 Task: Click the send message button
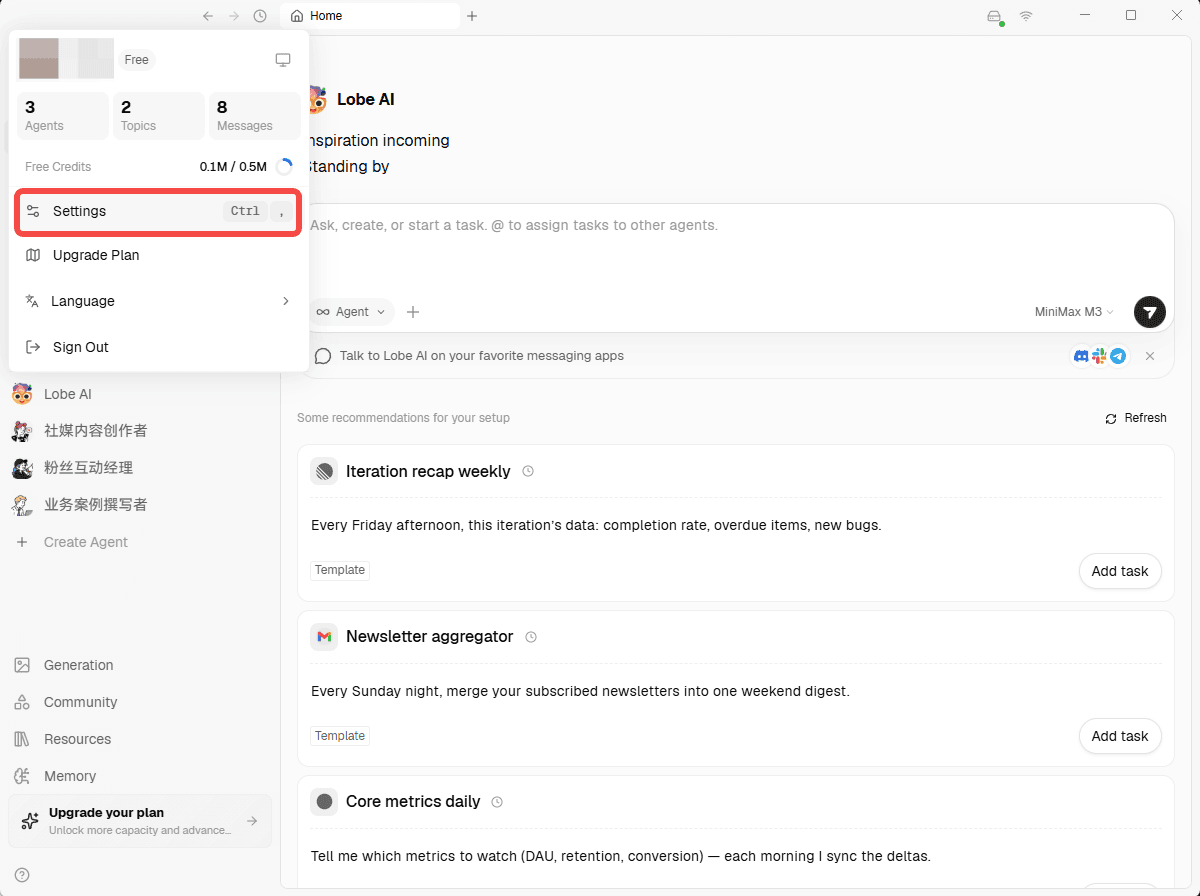[x=1150, y=312]
